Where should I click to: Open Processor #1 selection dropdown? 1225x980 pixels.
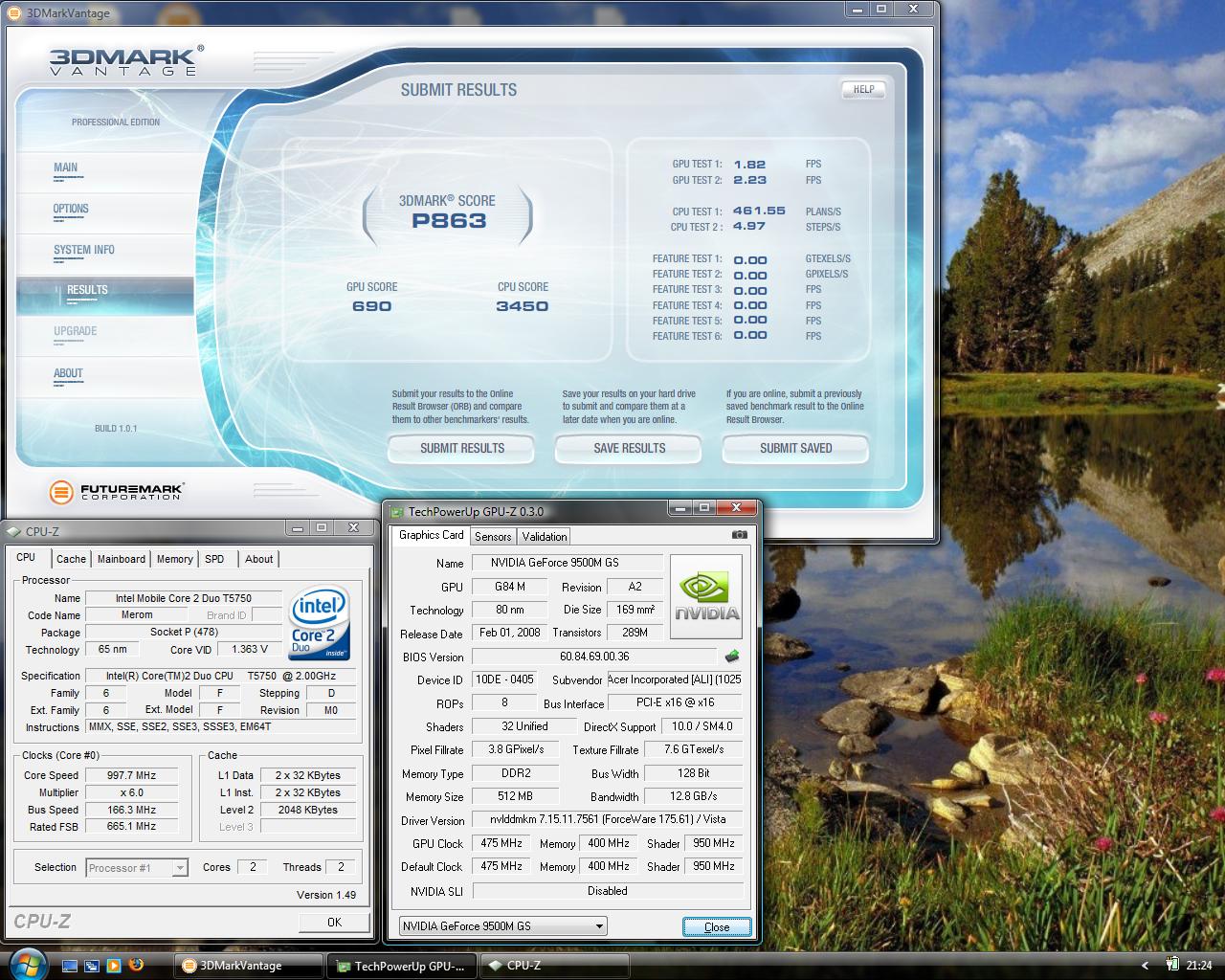[137, 868]
